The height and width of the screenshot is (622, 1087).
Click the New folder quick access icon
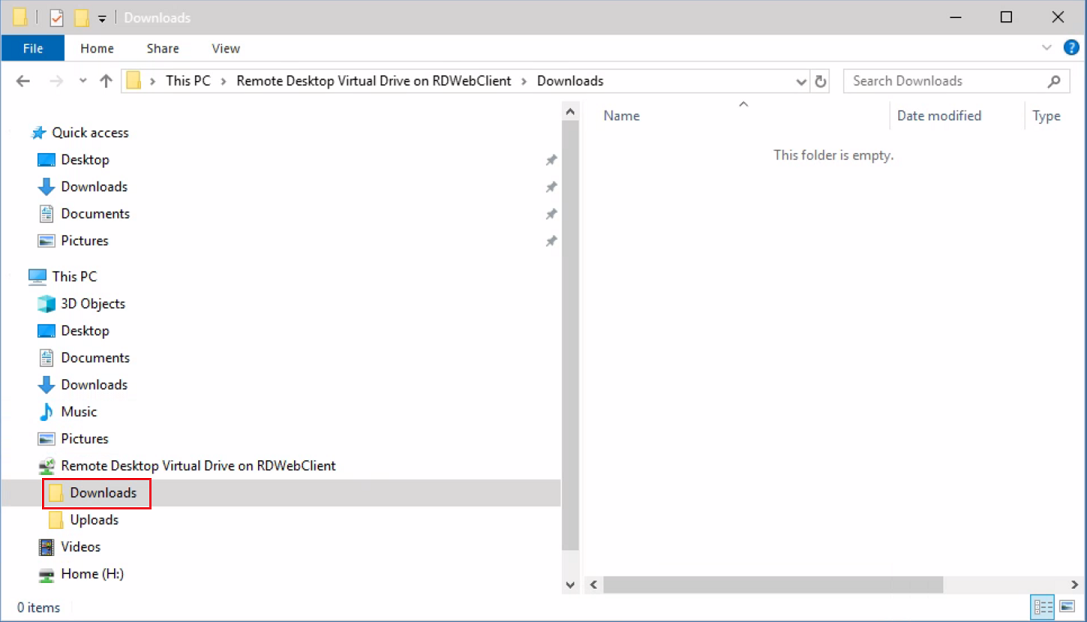tap(82, 18)
